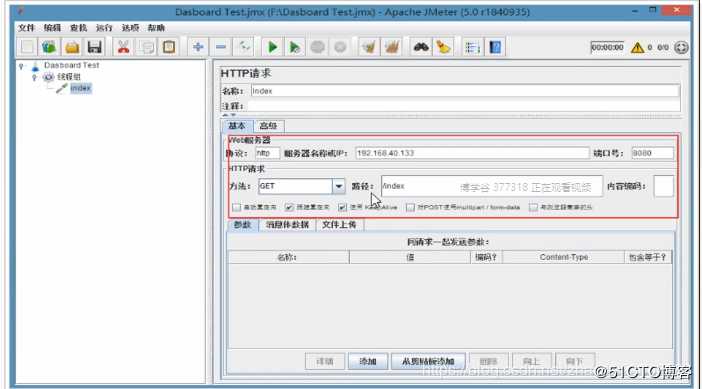
Task: Click the 编码? column header
Action: point(486,257)
